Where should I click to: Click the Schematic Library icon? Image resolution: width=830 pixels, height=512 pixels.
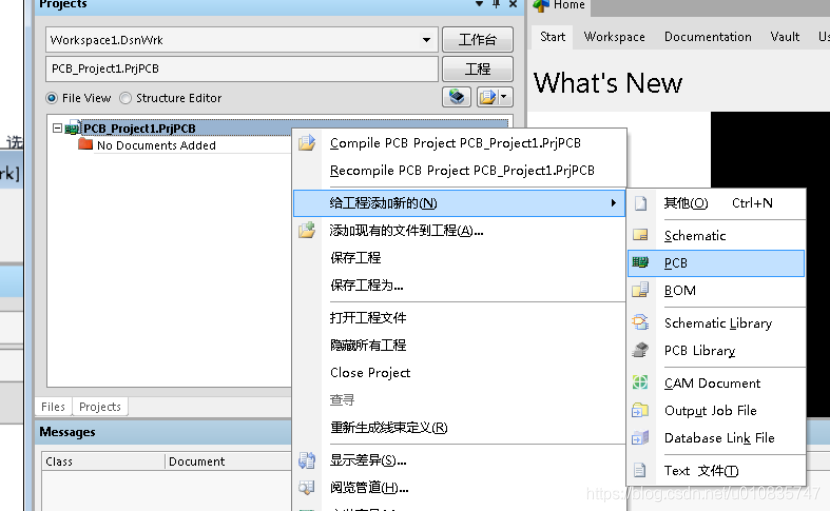[641, 323]
